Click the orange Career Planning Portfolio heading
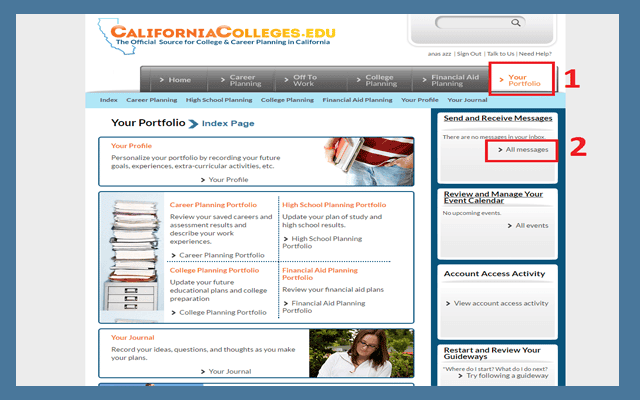Image resolution: width=640 pixels, height=400 pixels. [x=213, y=205]
